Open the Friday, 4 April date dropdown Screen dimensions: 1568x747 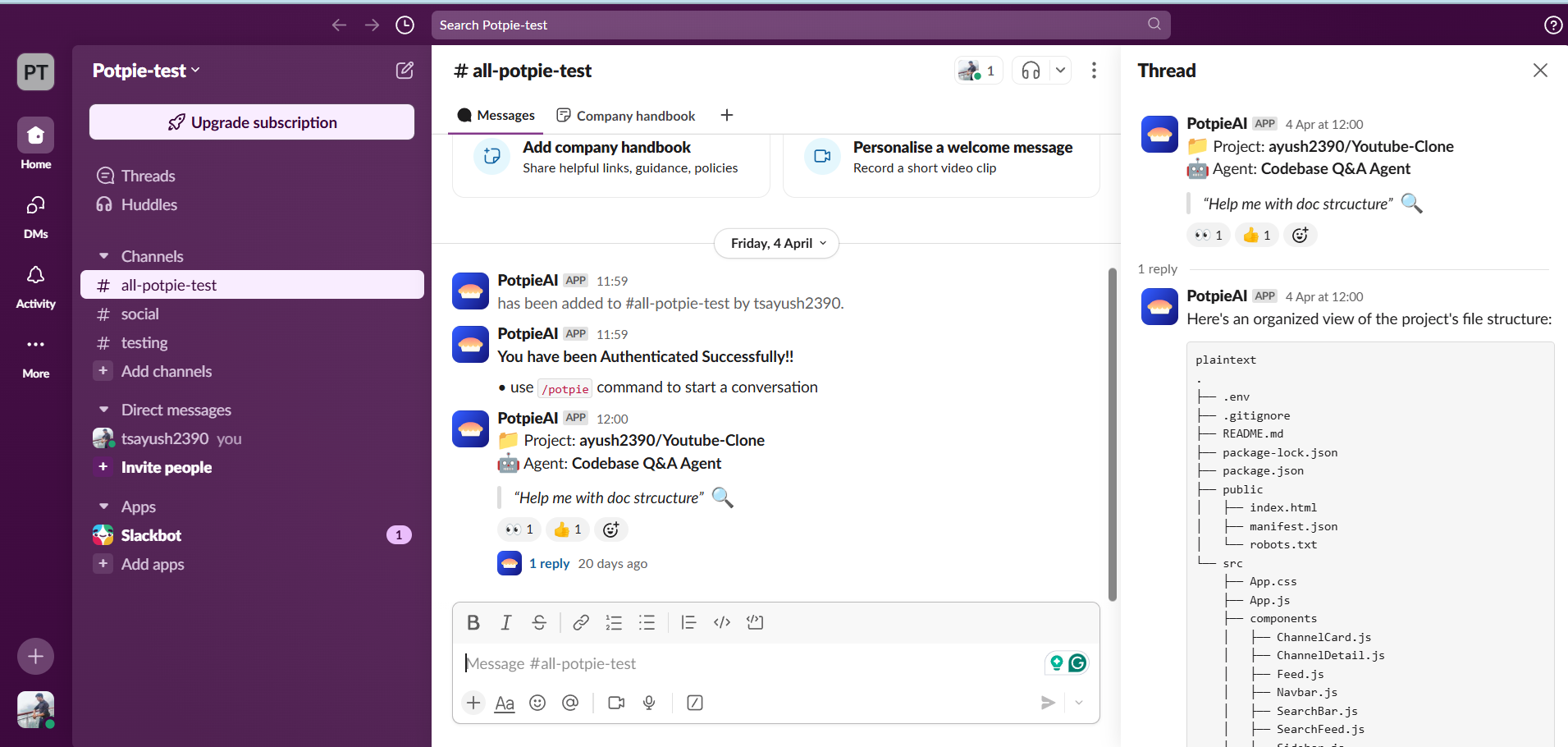(x=777, y=243)
